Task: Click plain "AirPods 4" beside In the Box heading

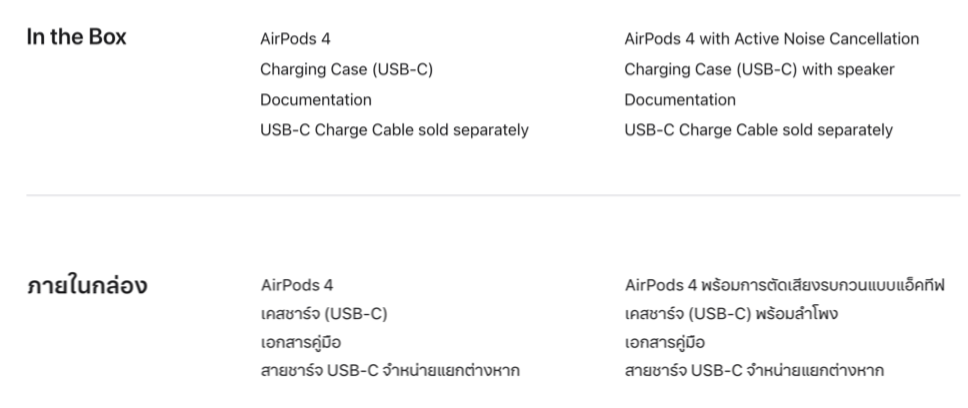Action: click(295, 40)
